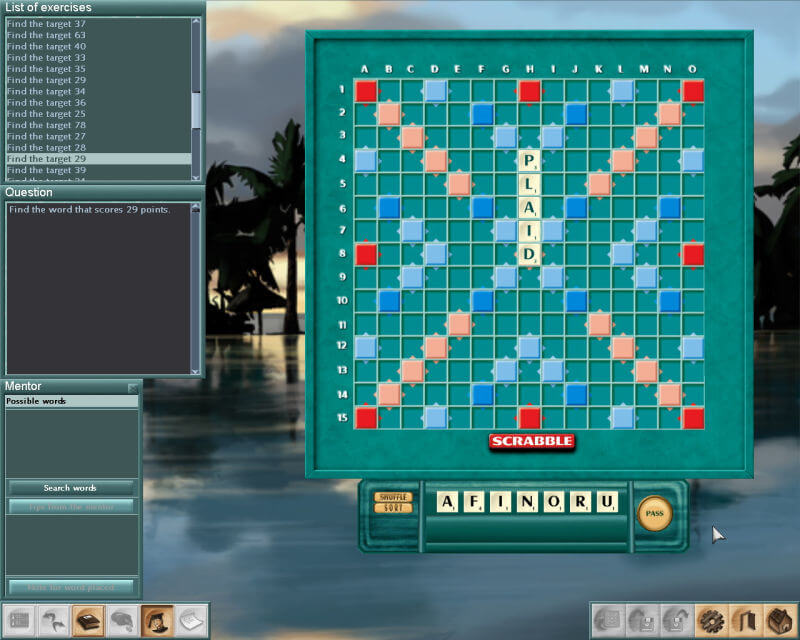Close the Mentor panel

pos(133,388)
